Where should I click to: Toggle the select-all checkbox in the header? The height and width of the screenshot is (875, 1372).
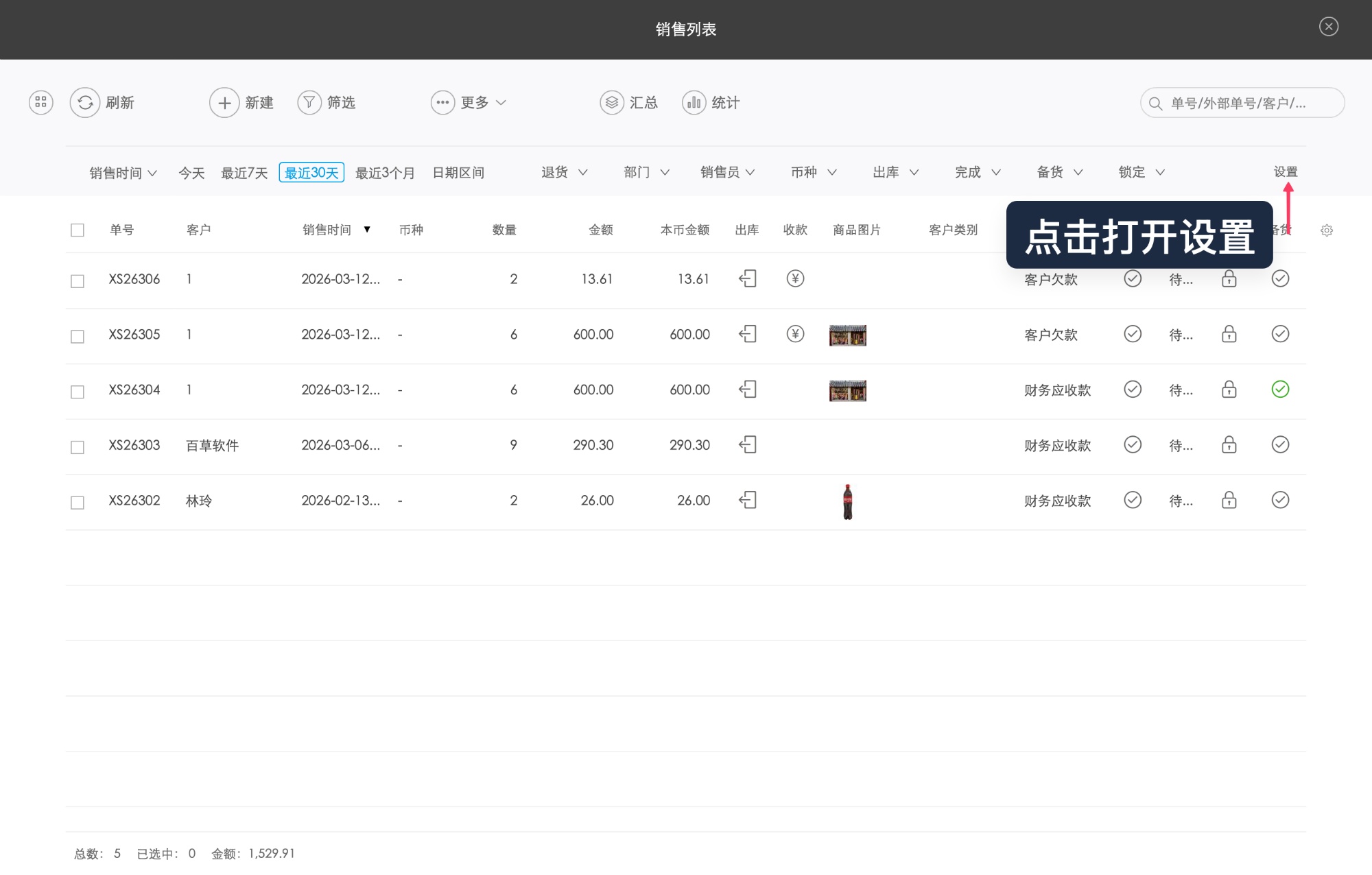77,230
